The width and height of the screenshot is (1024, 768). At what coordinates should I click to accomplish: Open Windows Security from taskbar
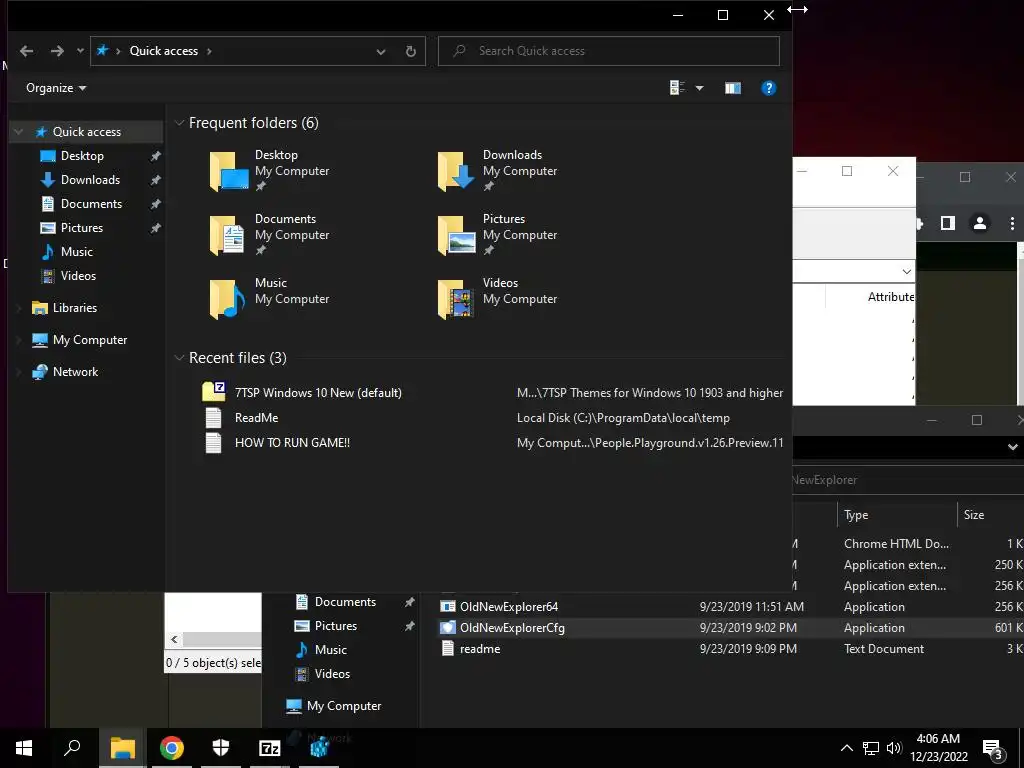point(221,748)
